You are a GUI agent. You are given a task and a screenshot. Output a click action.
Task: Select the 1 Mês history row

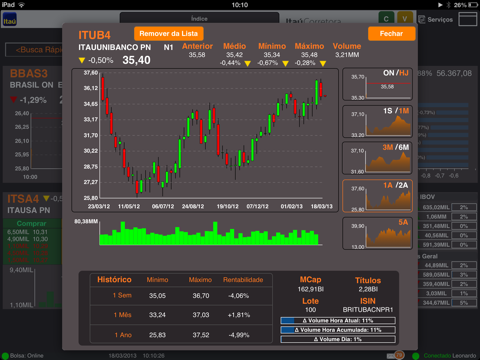(181, 315)
